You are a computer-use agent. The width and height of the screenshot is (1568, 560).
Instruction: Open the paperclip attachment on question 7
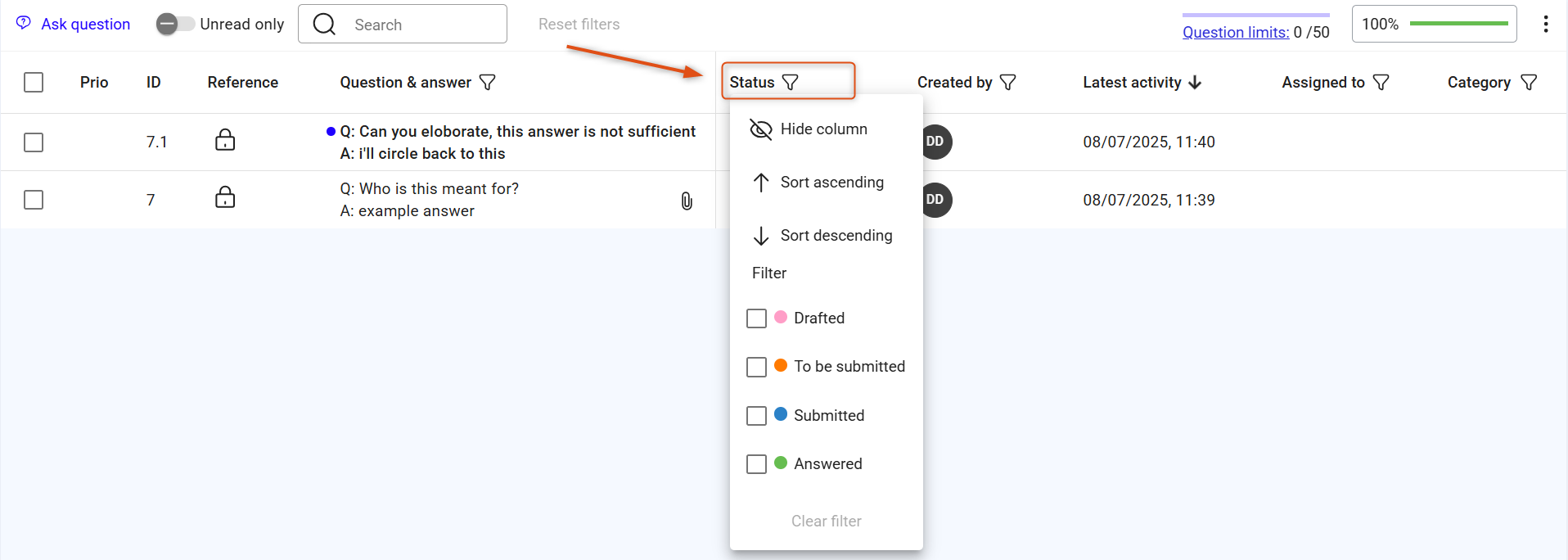(687, 201)
